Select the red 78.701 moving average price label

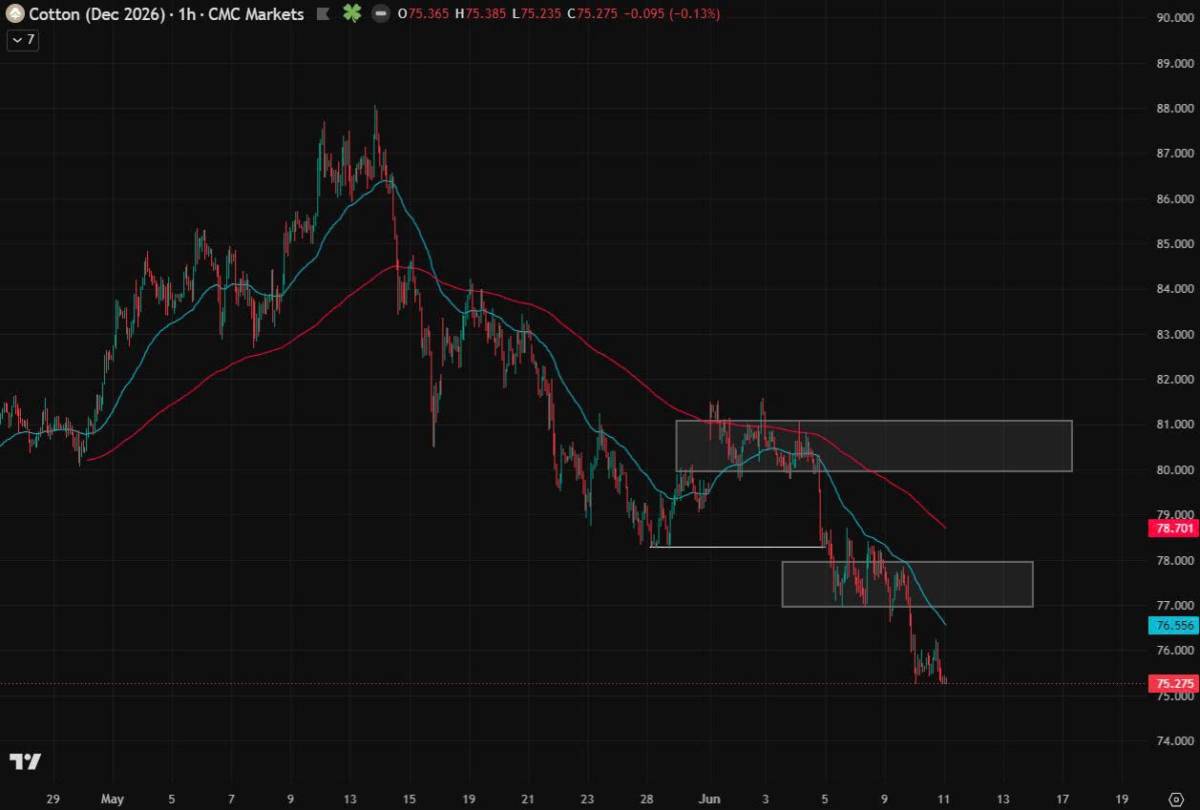(x=1174, y=528)
